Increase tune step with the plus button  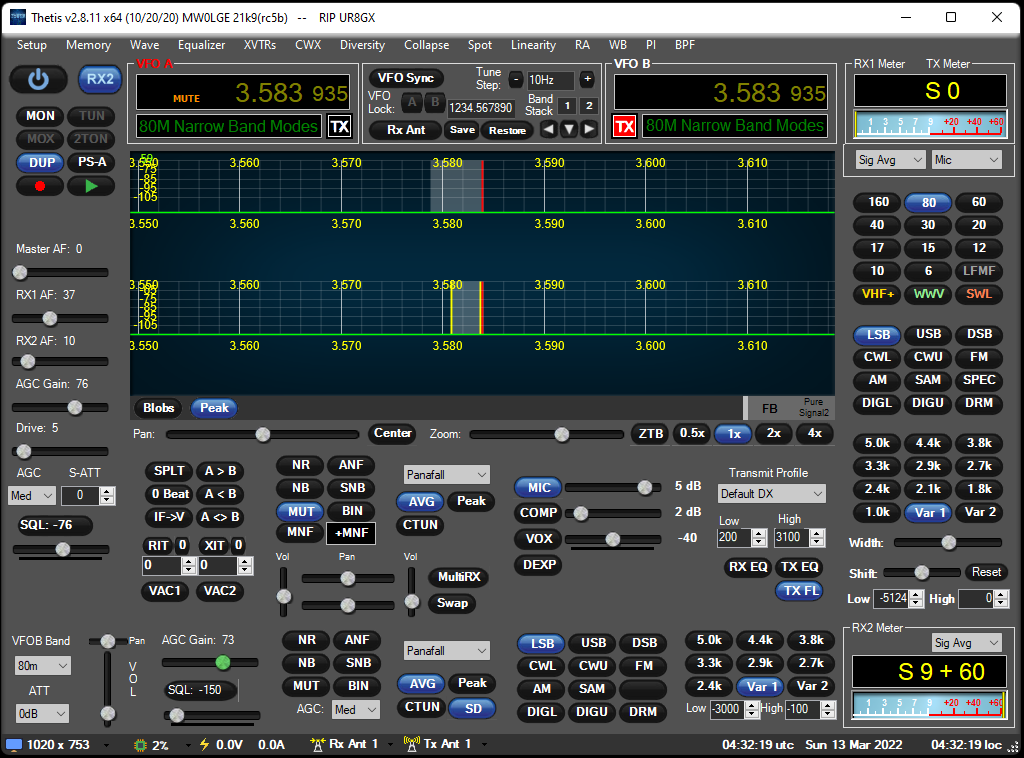pyautogui.click(x=587, y=79)
